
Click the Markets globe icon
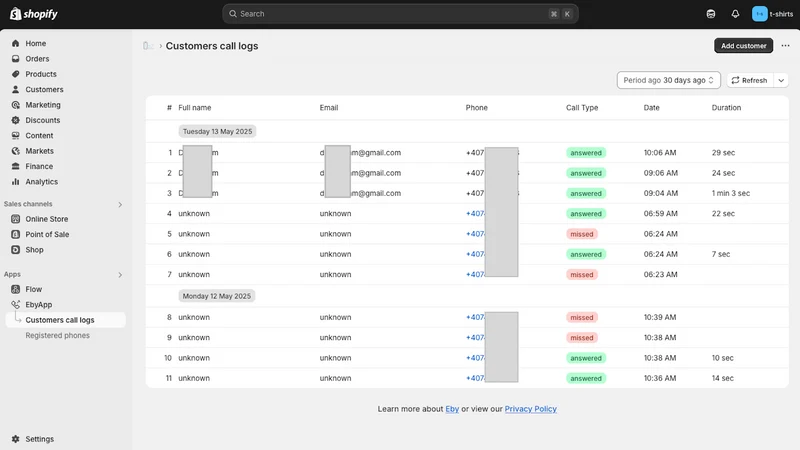click(x=15, y=151)
